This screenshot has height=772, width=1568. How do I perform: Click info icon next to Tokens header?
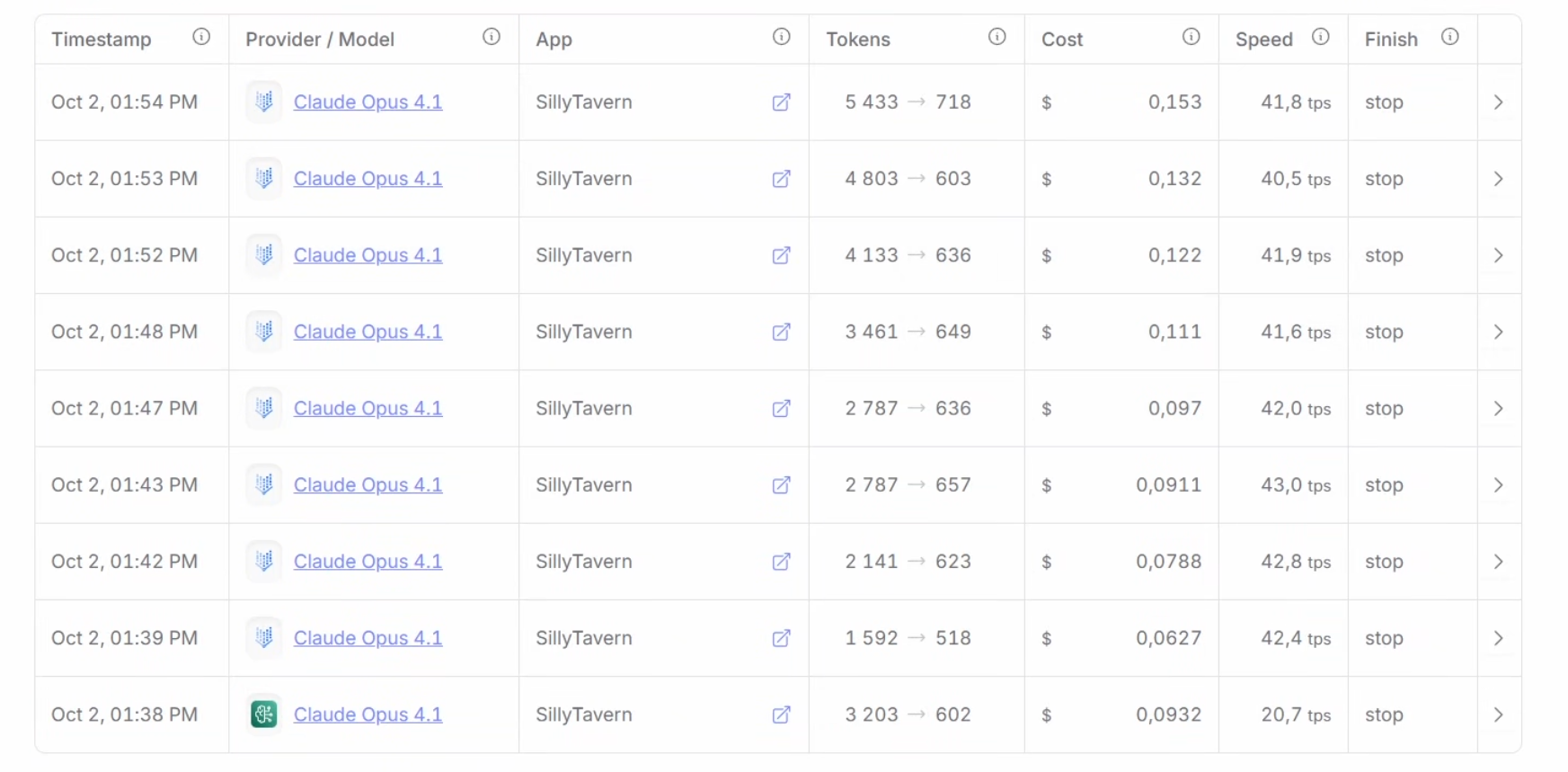[997, 37]
